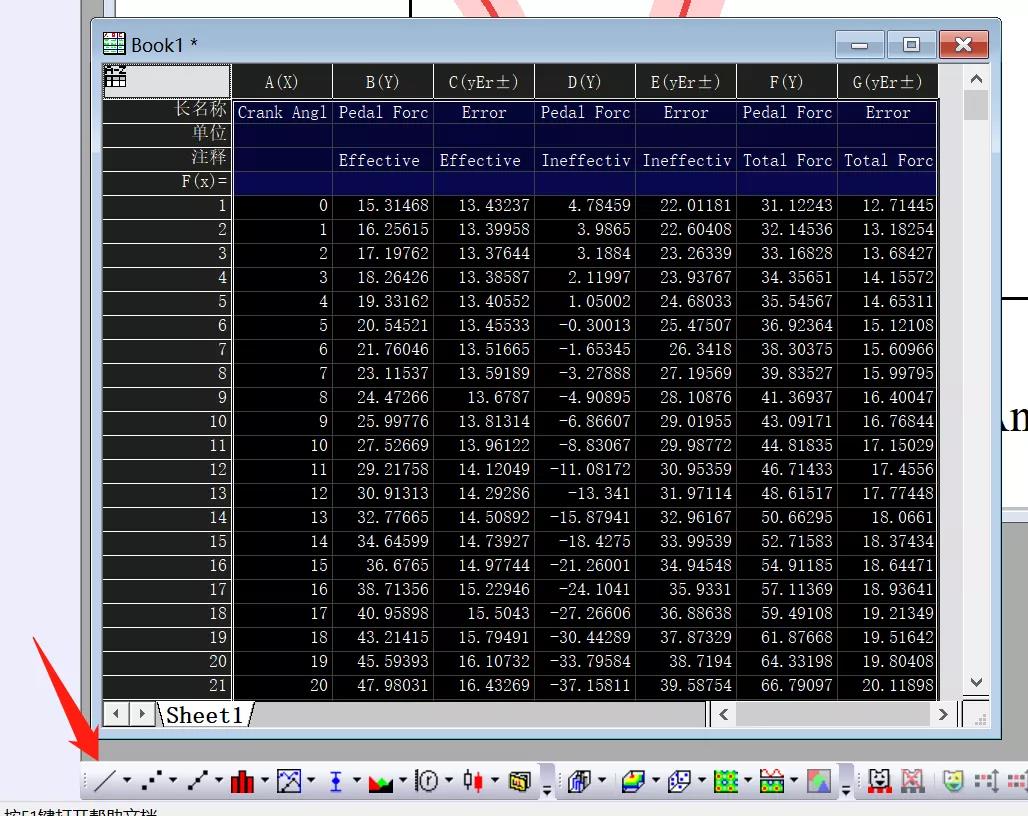Select the Scatter plot tool

152,781
